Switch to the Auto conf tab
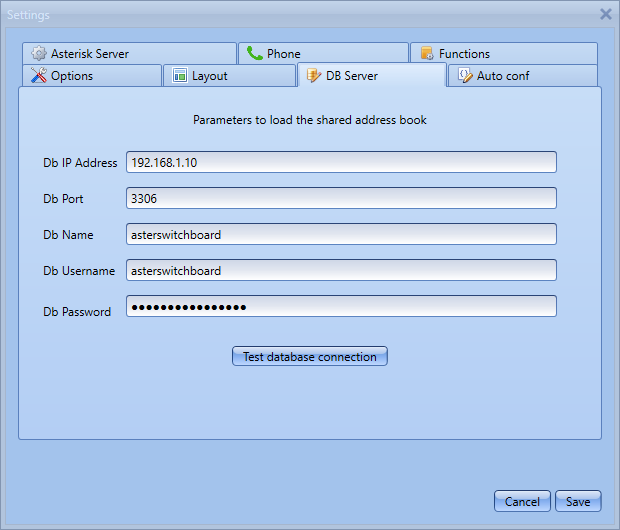Viewport: 620px width, 530px height. 522,75
